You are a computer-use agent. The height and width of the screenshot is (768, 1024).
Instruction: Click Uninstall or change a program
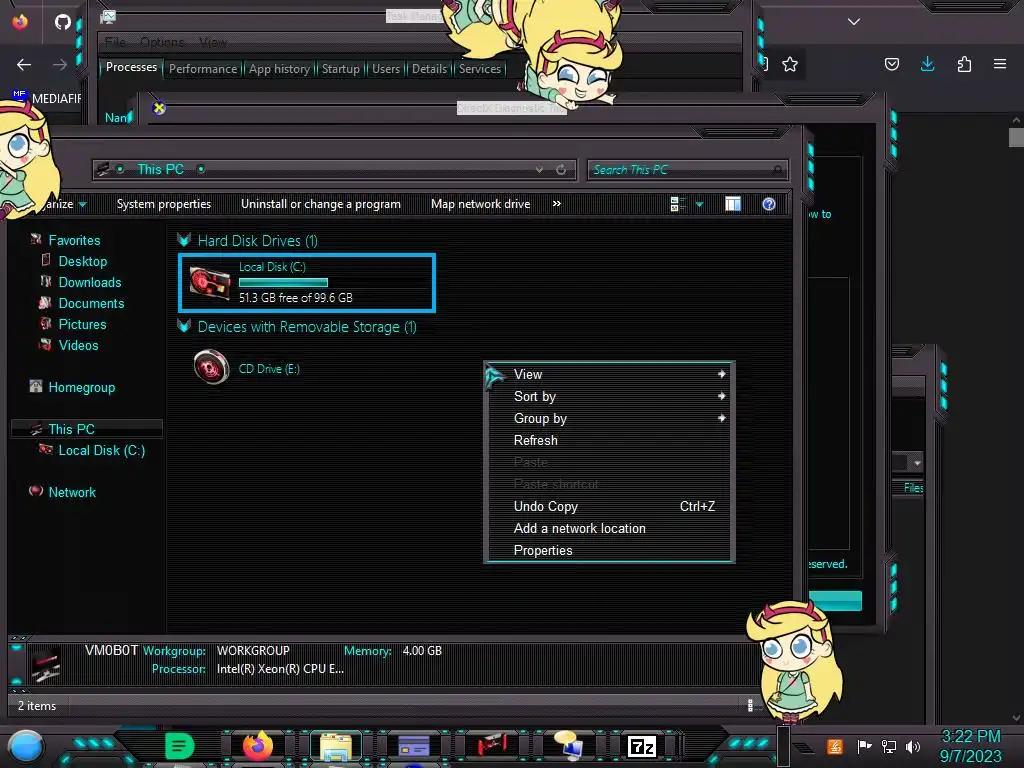click(x=321, y=204)
